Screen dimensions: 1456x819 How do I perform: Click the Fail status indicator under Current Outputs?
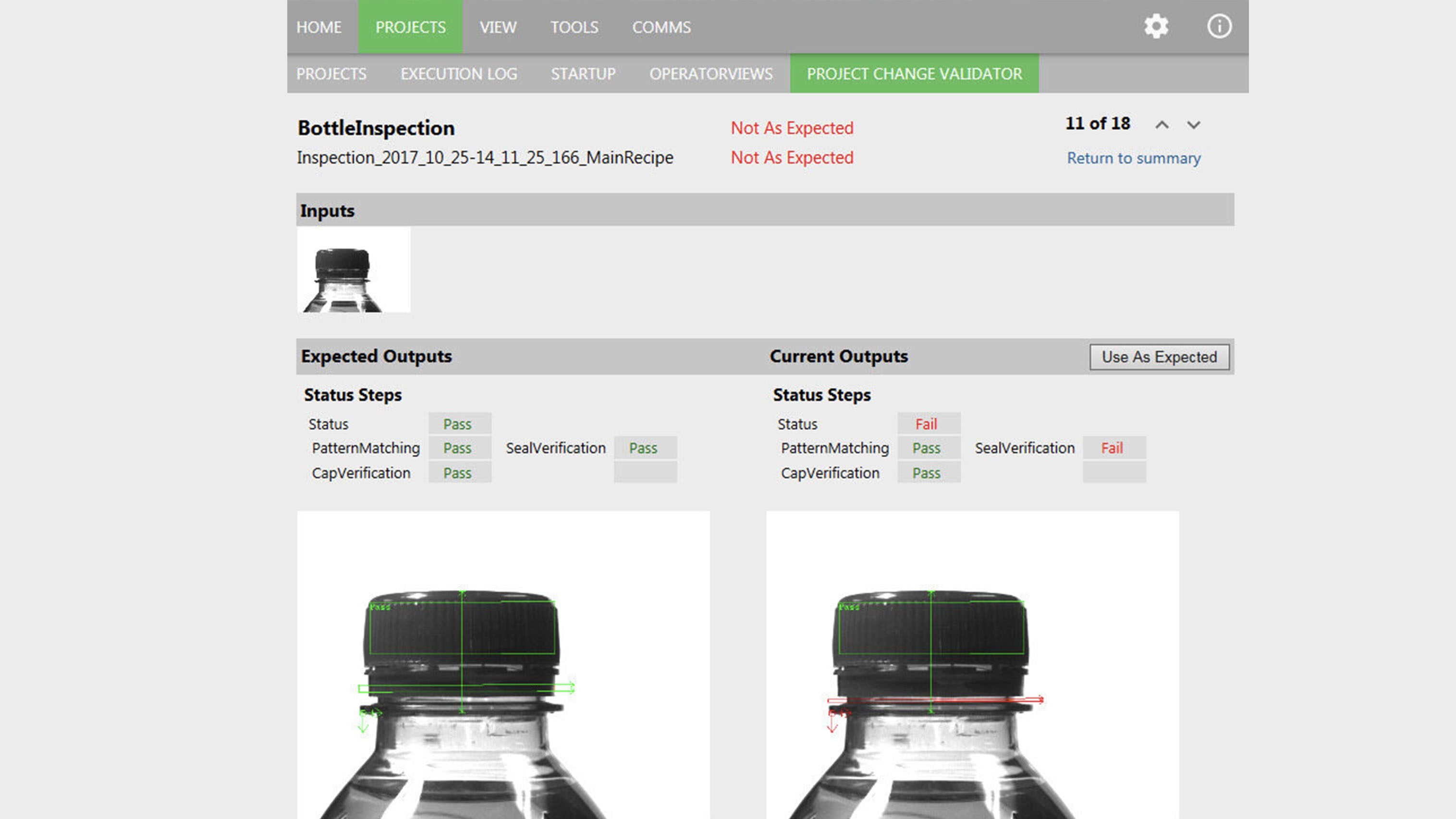click(928, 424)
